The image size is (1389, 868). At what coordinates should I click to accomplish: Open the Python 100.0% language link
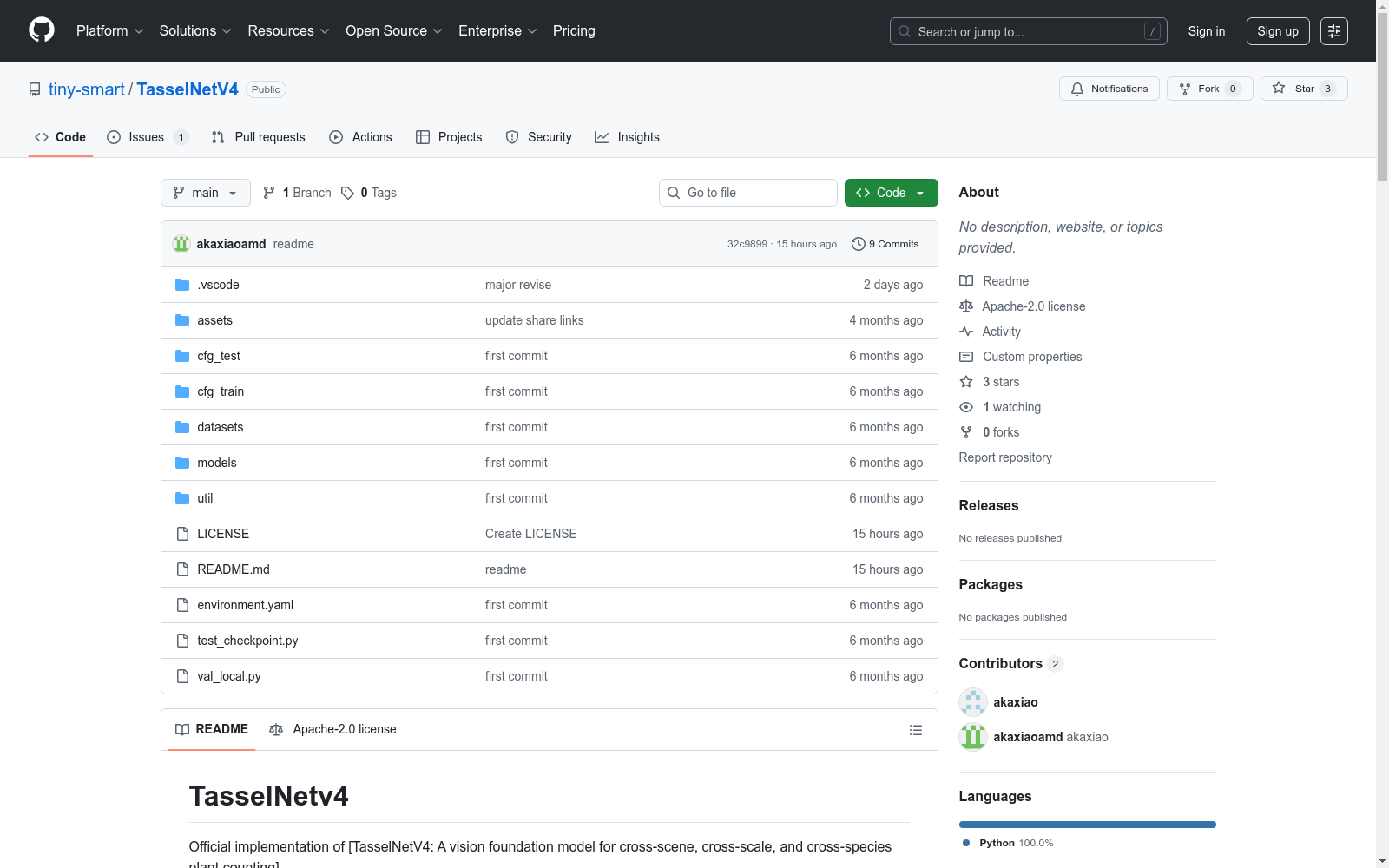tap(1008, 843)
